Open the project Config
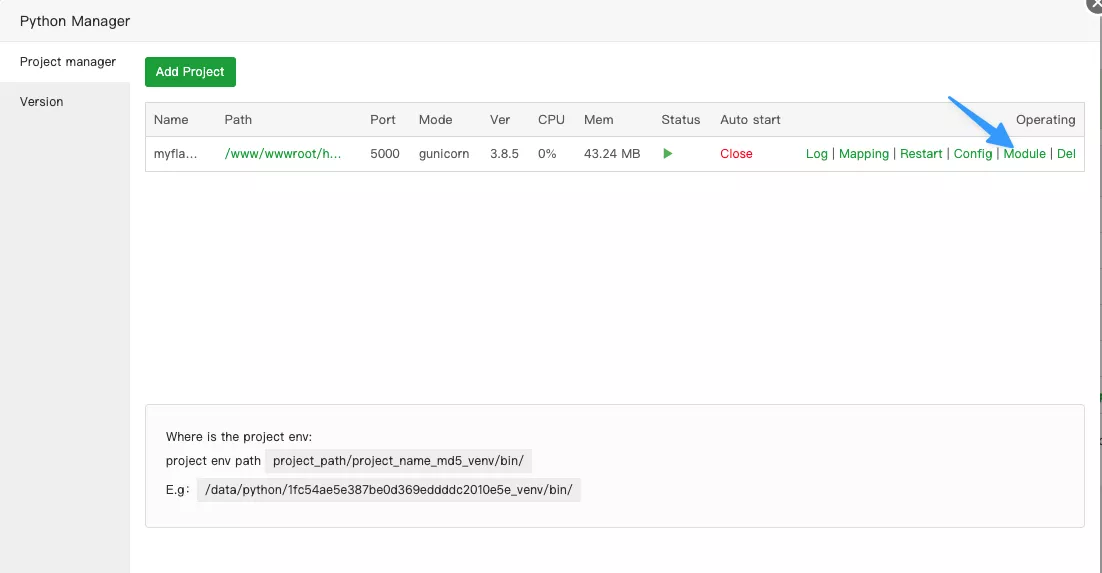 972,154
